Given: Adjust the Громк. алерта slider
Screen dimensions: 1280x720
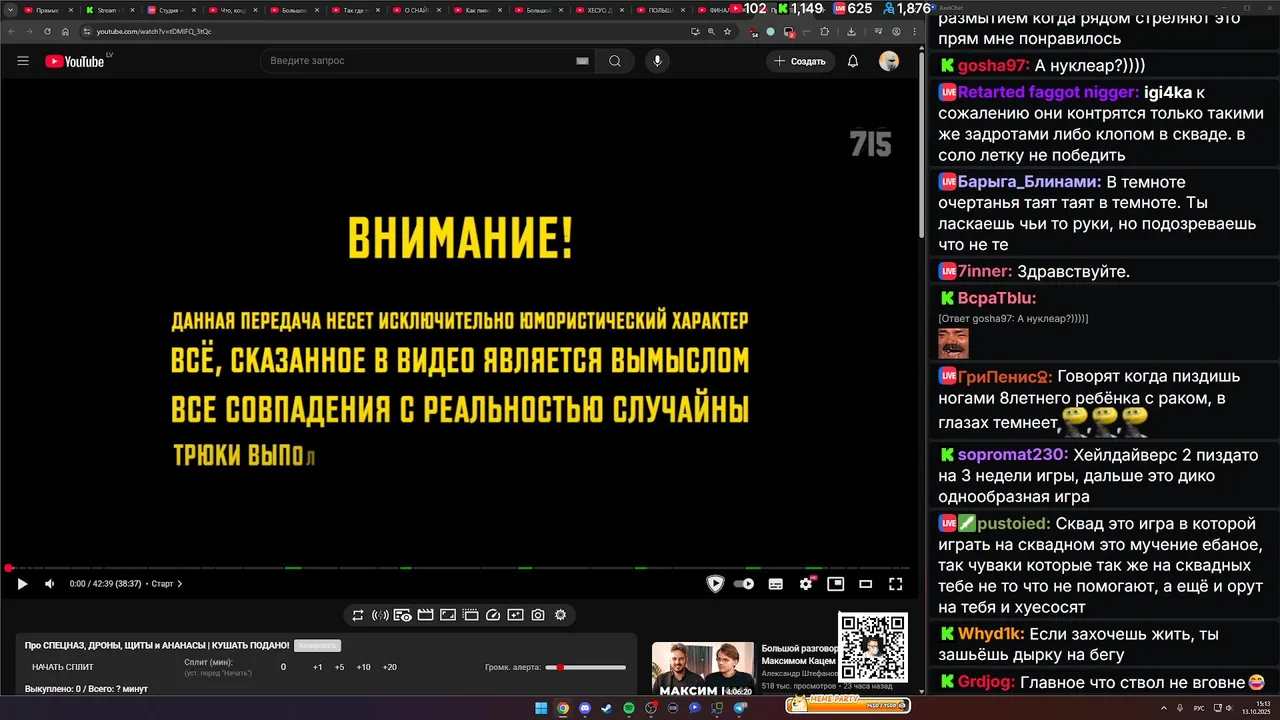Looking at the screenshot, I should (586, 667).
